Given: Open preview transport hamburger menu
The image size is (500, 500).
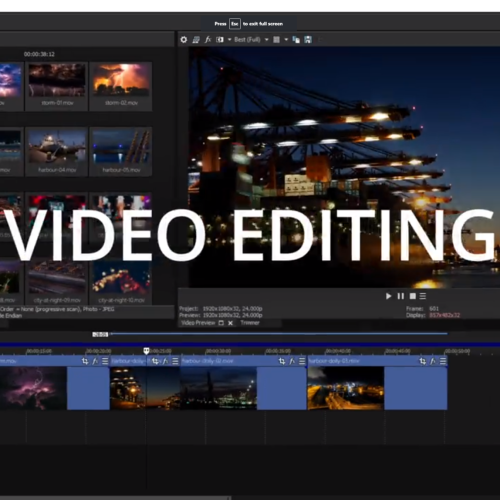Looking at the screenshot, I should click(x=423, y=296).
